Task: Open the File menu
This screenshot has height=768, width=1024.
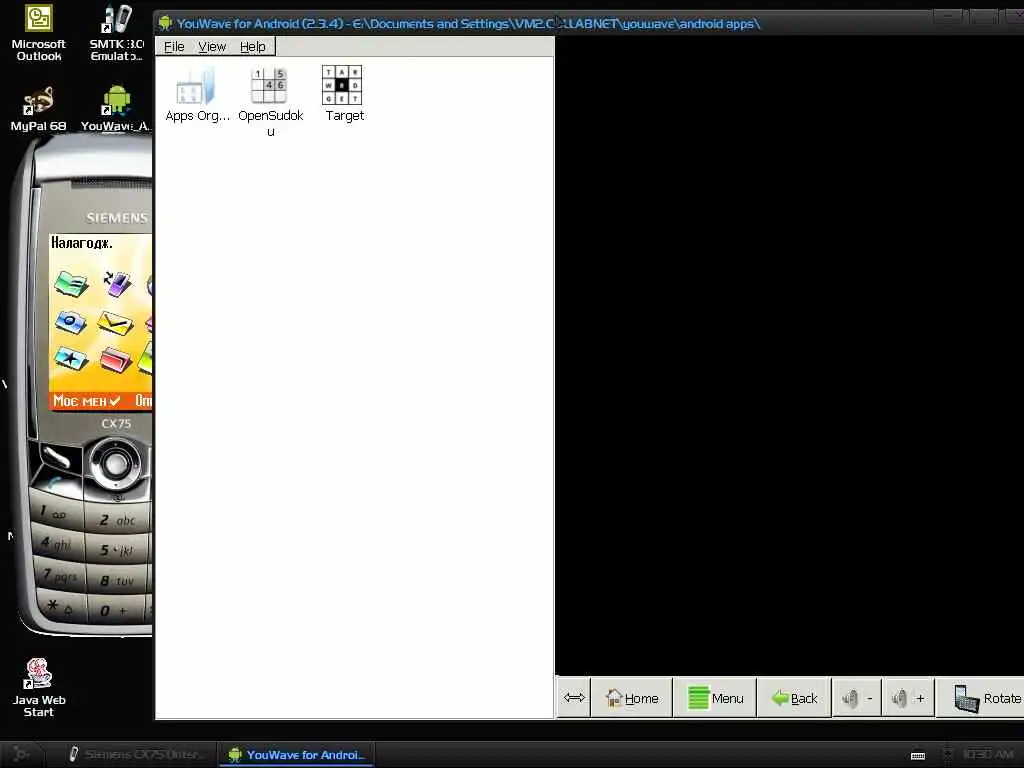Action: click(174, 46)
